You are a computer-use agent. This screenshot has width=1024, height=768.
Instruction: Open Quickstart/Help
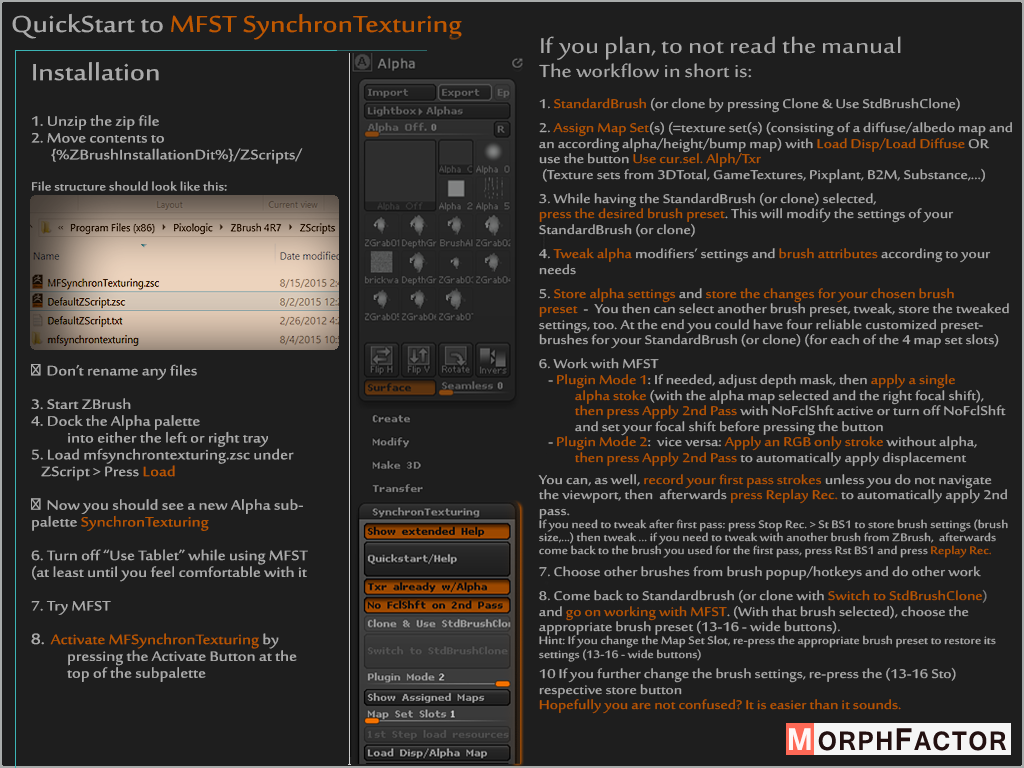click(438, 559)
